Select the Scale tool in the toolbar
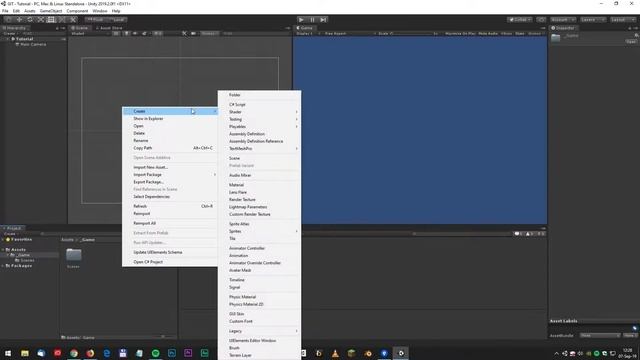Screen dimensions: 640x360 [40, 20]
